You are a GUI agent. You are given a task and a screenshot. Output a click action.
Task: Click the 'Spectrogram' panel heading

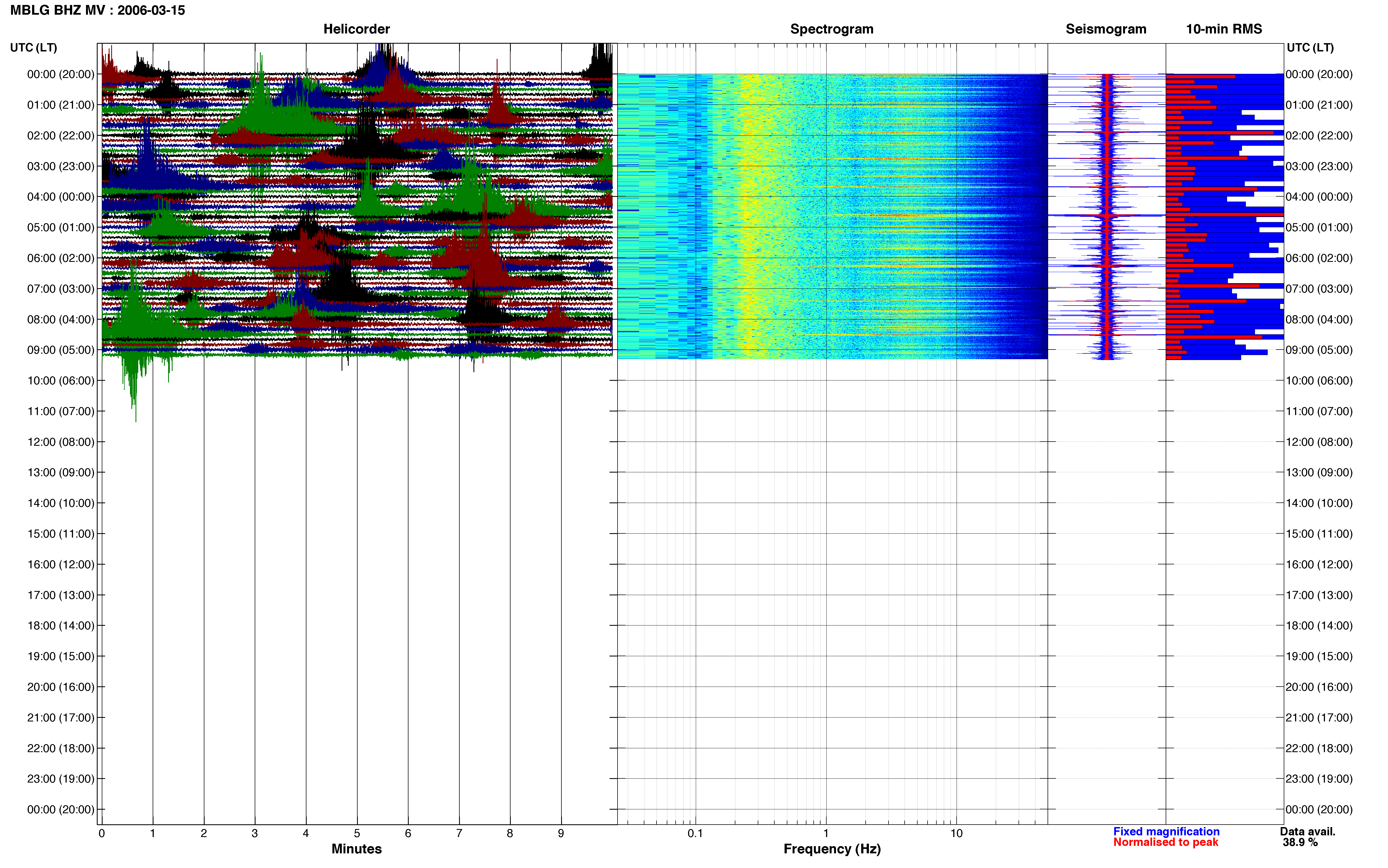pyautogui.click(x=832, y=29)
